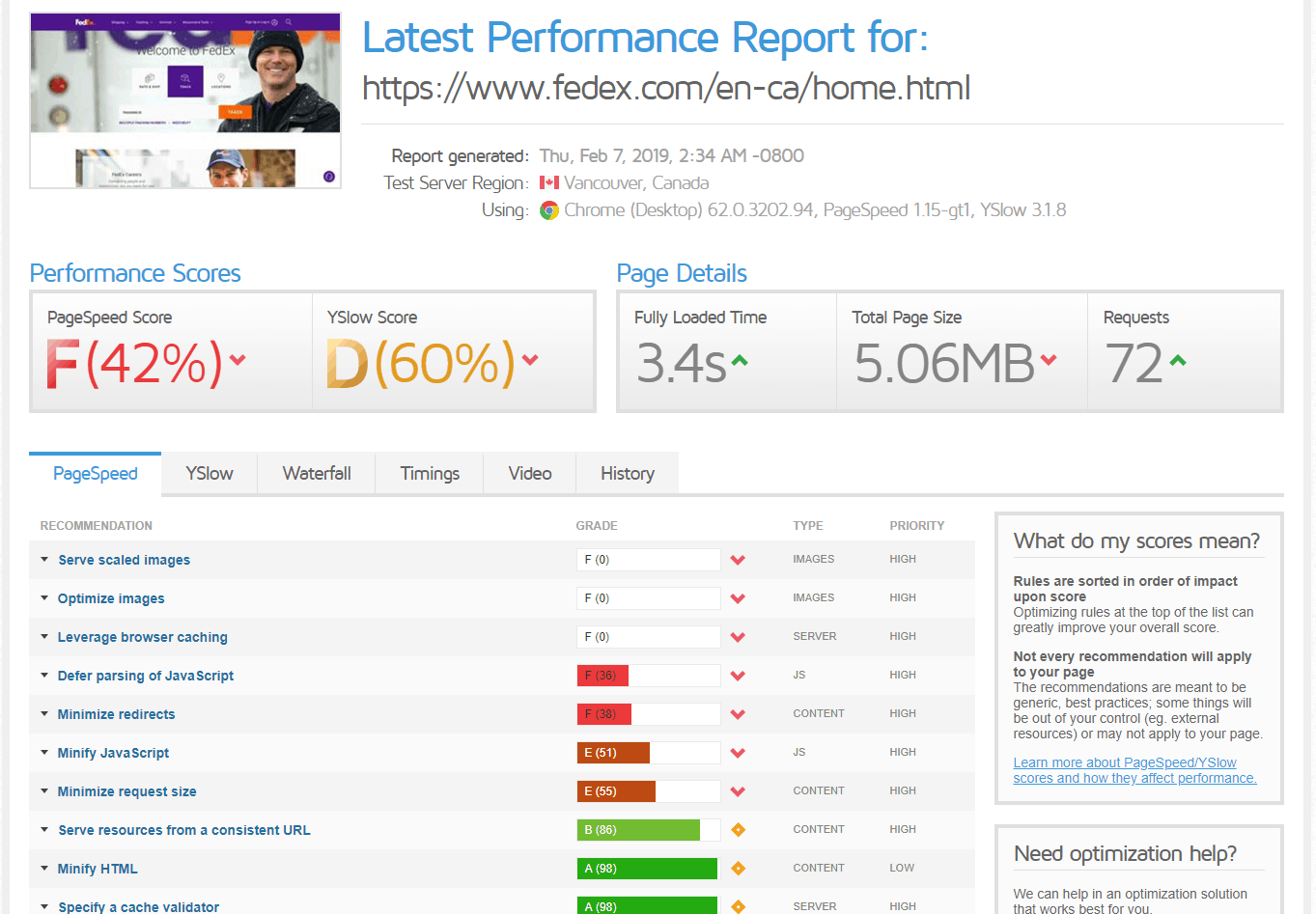Click the Chrome browser icon
The image size is (1316, 914).
tap(549, 210)
